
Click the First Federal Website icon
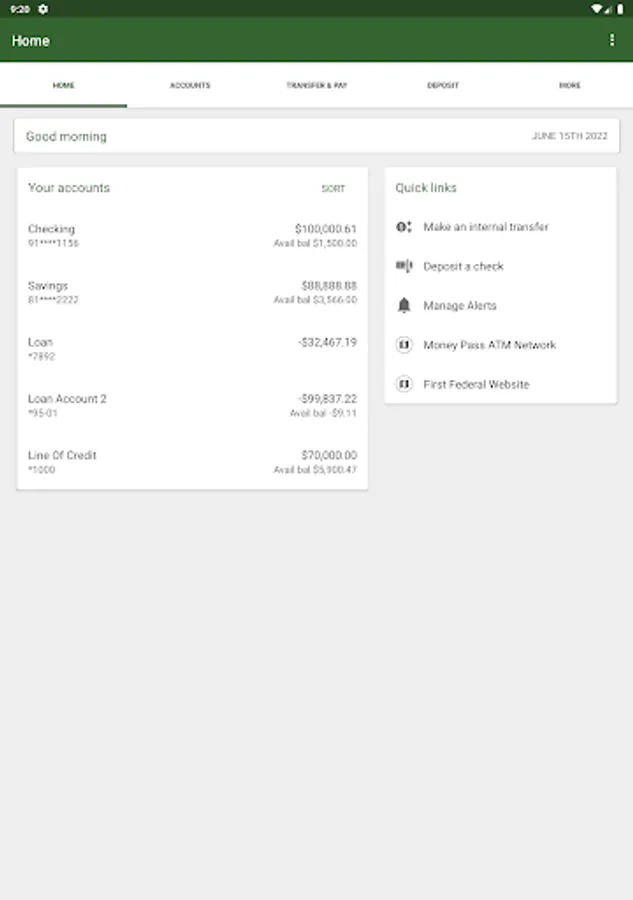coord(404,384)
